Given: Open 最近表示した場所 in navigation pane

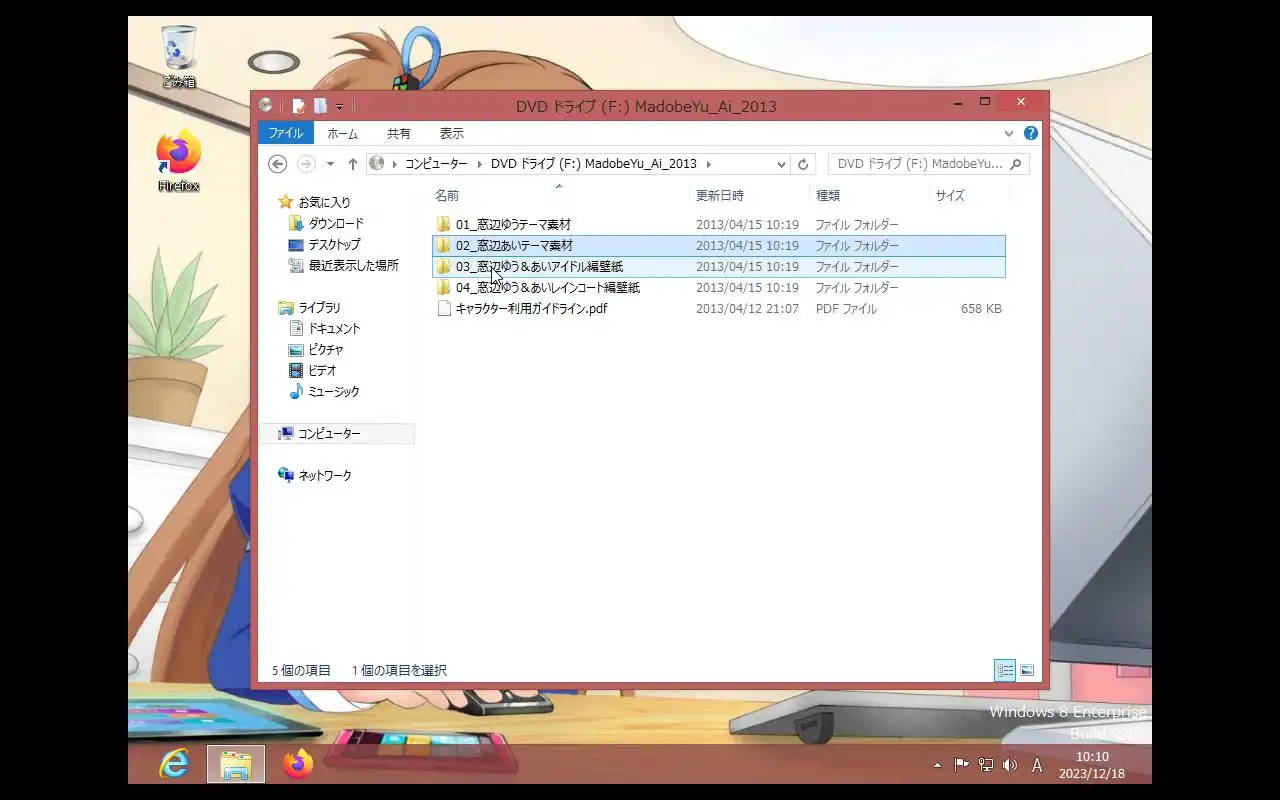Looking at the screenshot, I should tap(344, 265).
